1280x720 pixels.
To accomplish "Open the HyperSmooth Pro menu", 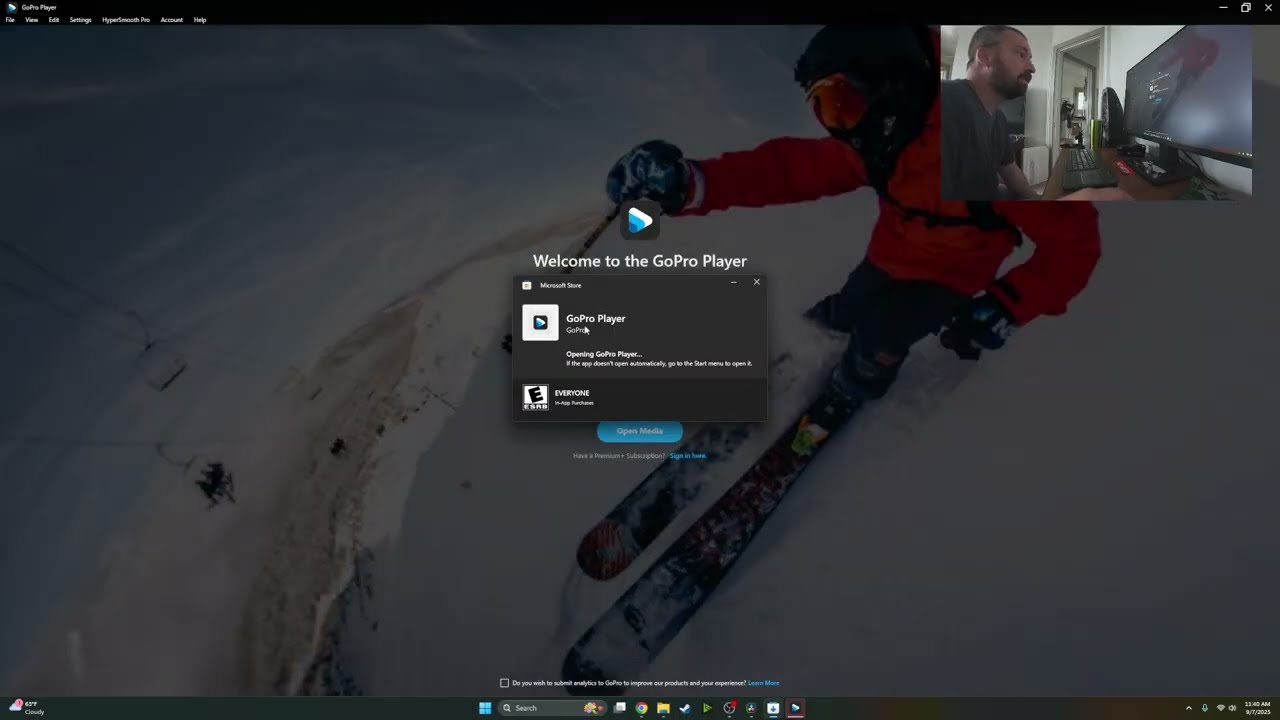I will pyautogui.click(x=126, y=20).
